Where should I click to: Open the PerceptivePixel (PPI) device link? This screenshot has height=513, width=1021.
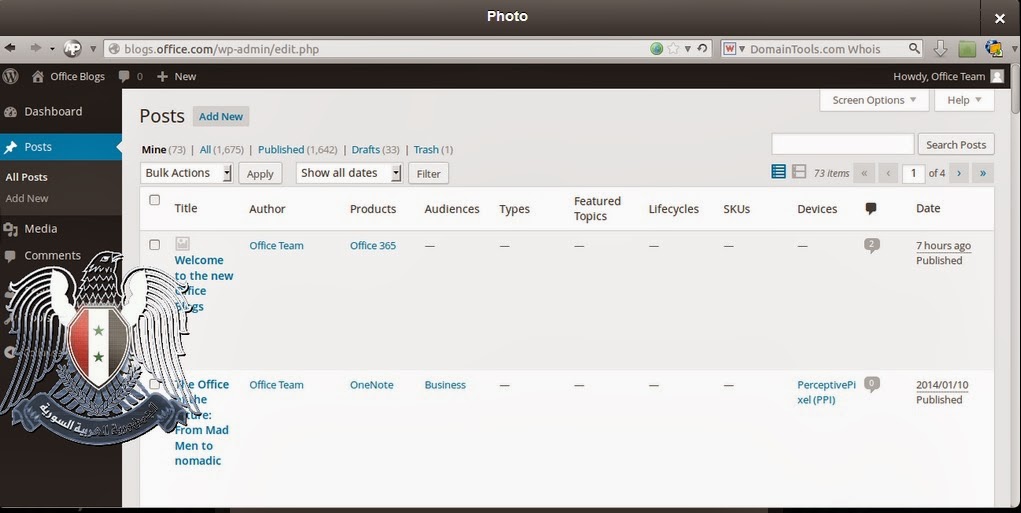[826, 392]
